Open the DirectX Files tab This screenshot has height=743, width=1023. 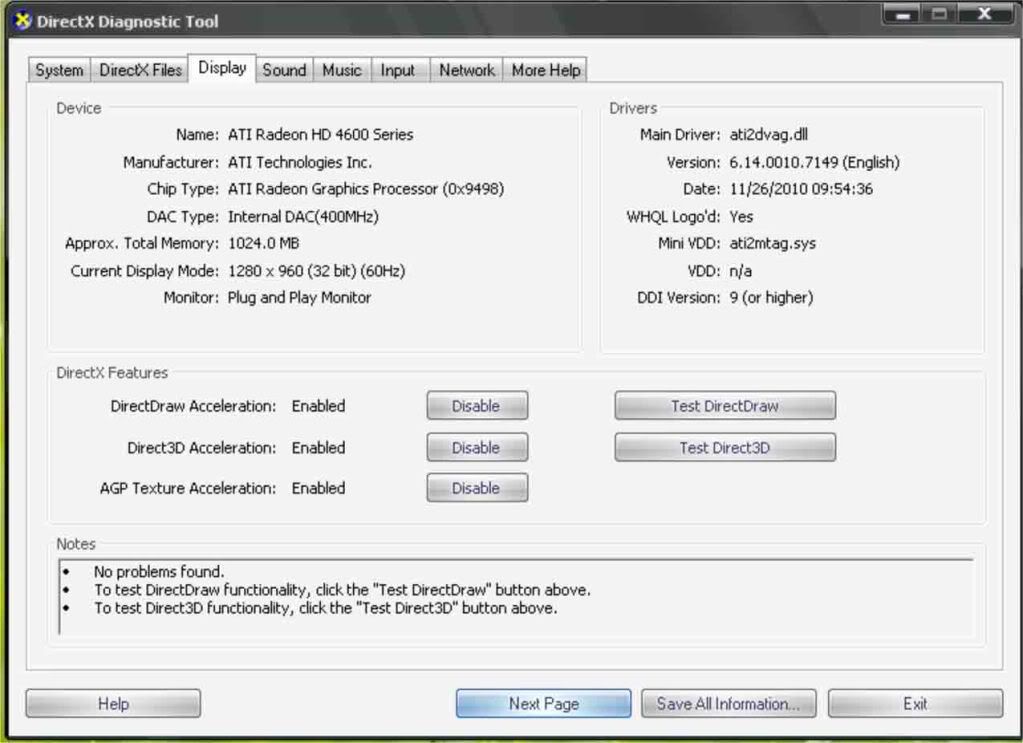(140, 70)
